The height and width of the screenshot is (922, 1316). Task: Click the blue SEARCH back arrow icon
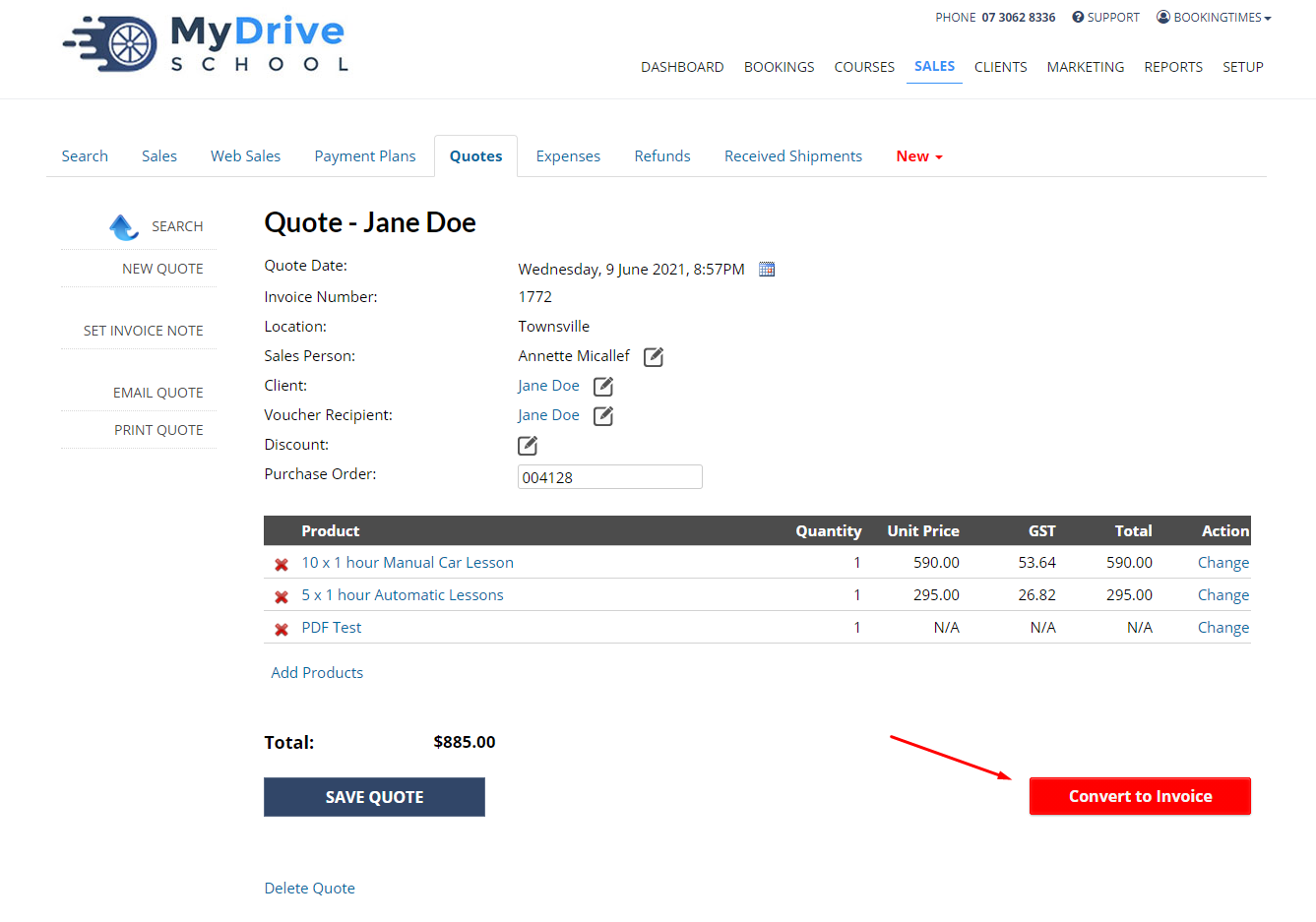click(x=124, y=227)
